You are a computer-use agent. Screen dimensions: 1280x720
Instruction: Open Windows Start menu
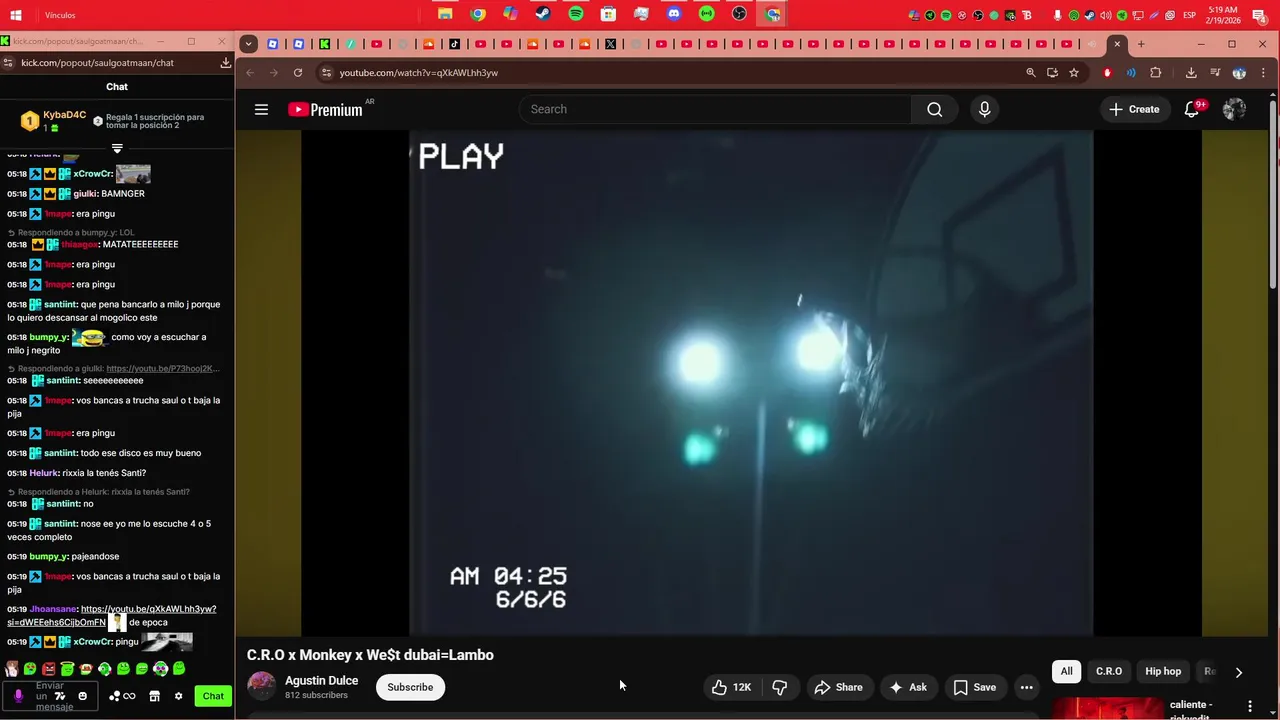click(15, 14)
